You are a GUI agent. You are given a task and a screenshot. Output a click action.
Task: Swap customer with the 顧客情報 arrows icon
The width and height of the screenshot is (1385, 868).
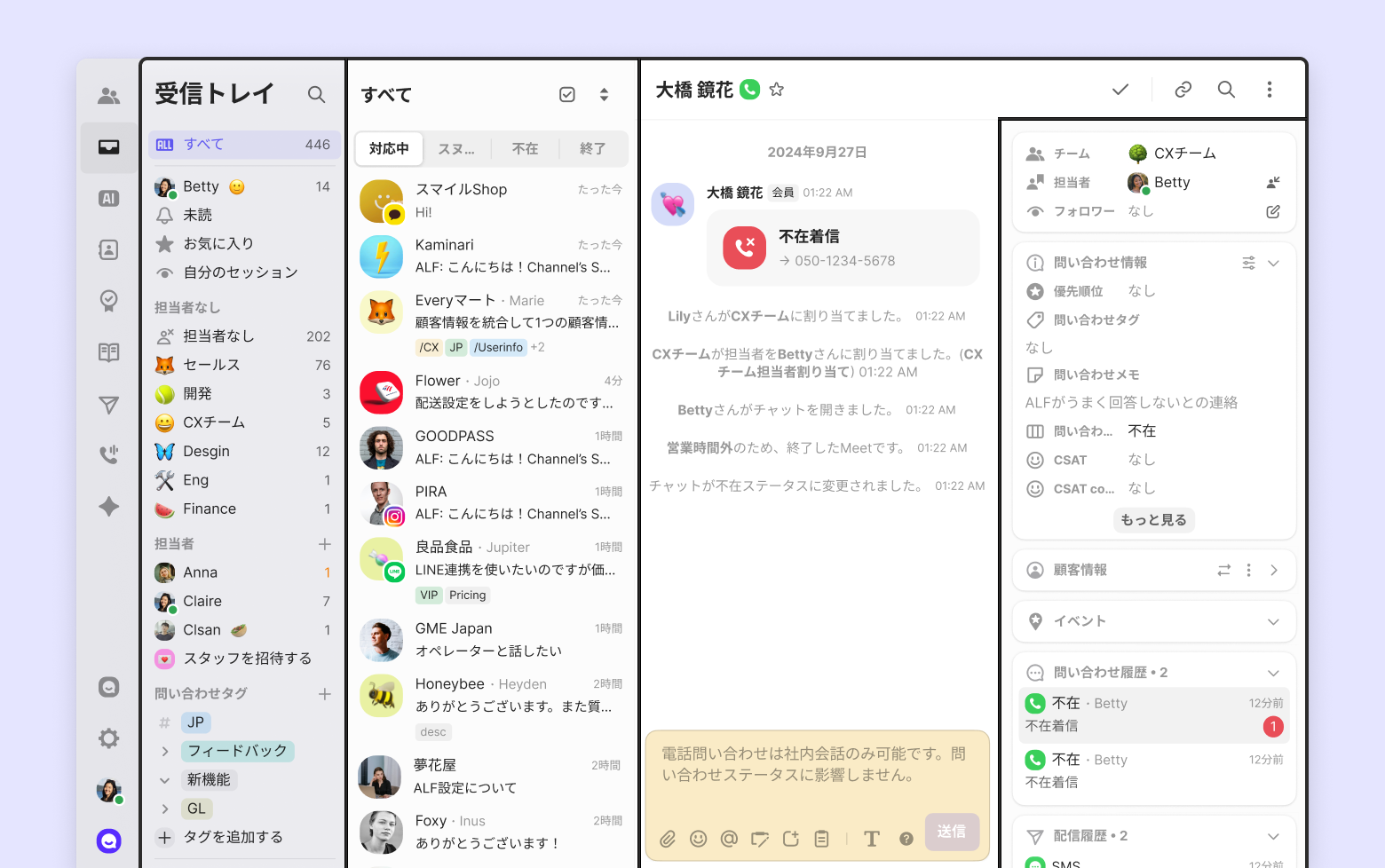[1224, 571]
